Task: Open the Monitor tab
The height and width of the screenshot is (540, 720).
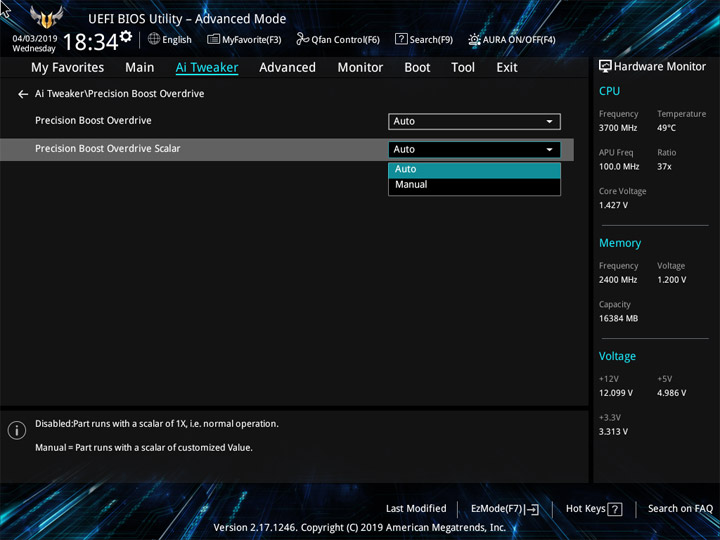Action: click(360, 68)
